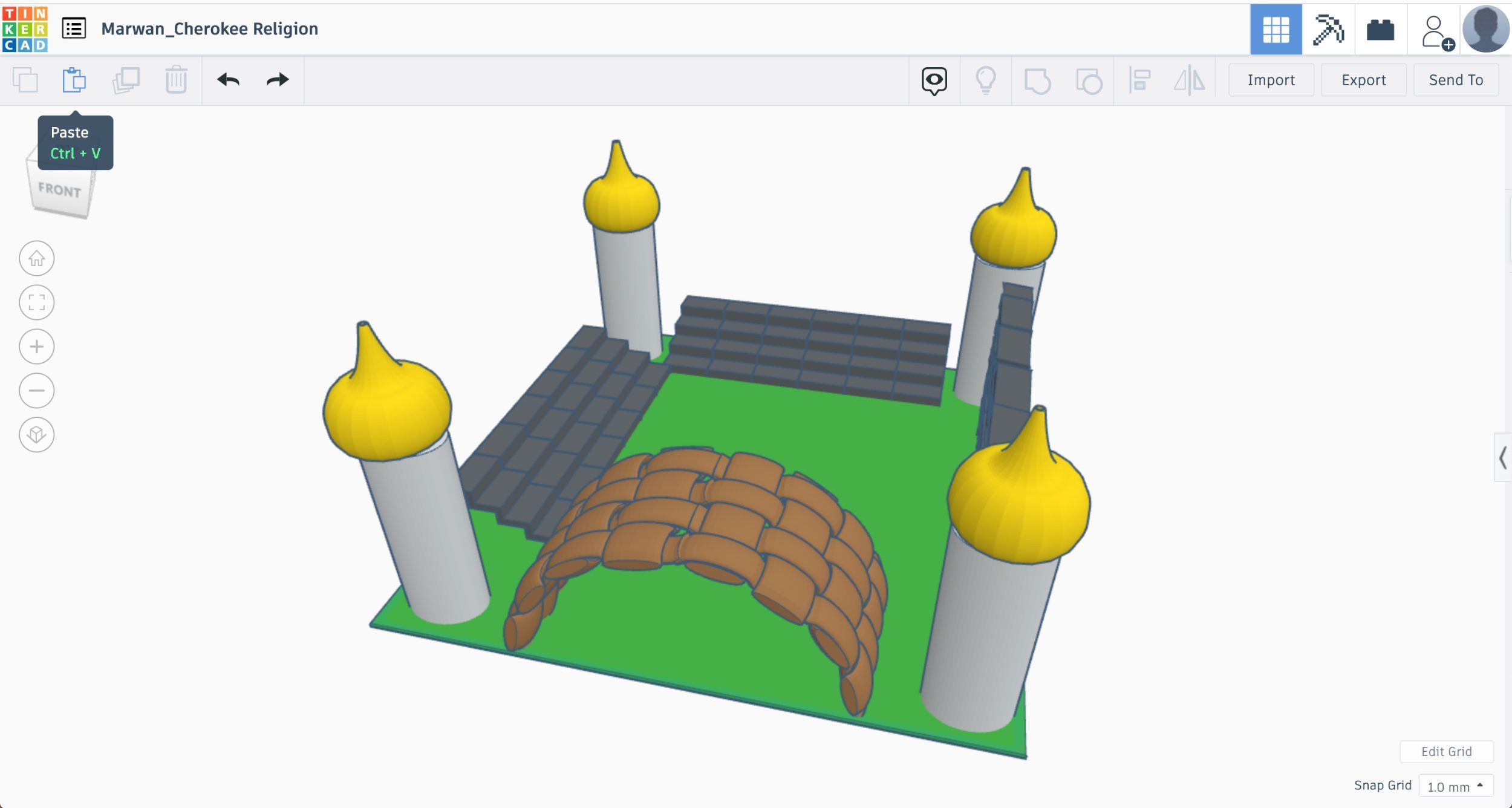Screen dimensions: 1512x808
Task: Open the Send To options
Action: point(1455,80)
